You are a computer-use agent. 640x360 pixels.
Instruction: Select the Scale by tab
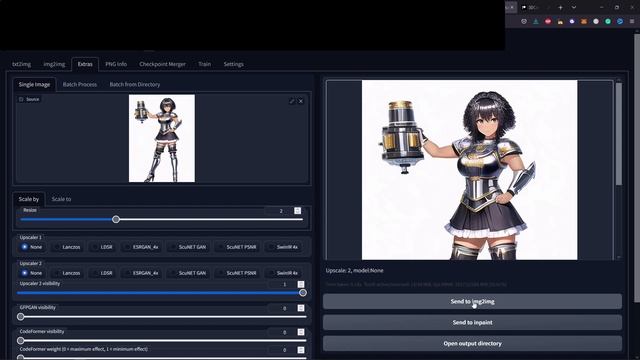29,199
